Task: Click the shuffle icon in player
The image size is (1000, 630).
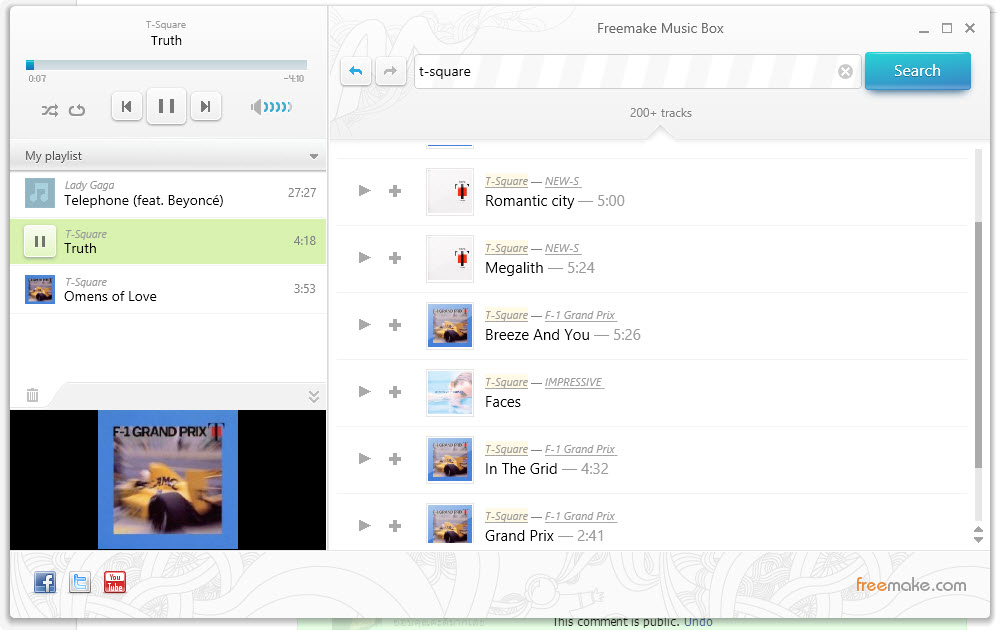Action: [49, 110]
